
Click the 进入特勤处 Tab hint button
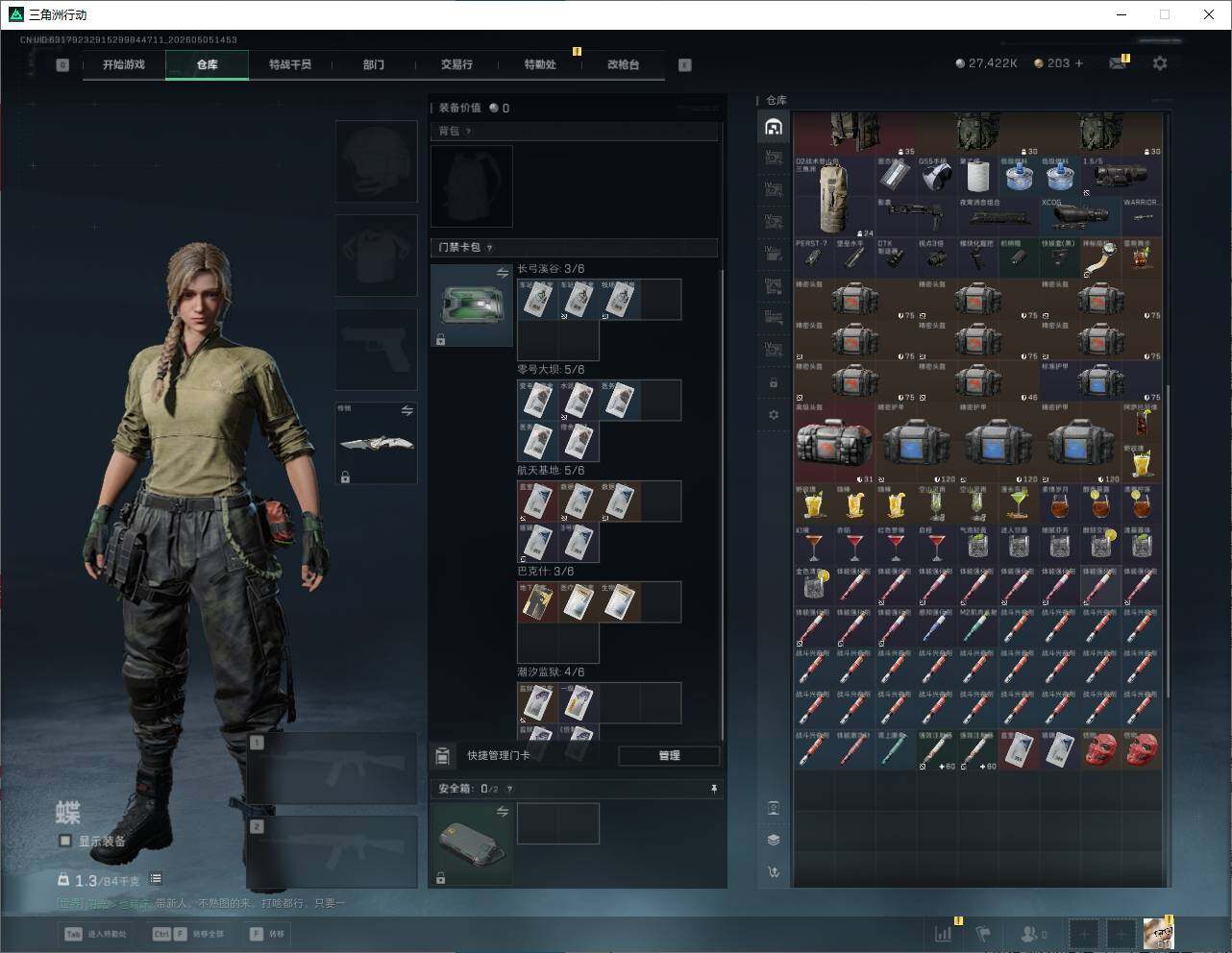tap(95, 934)
